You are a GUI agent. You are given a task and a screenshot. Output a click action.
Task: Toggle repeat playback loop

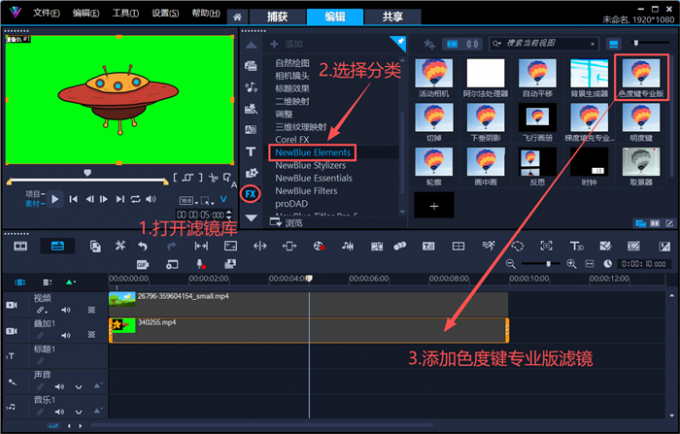(x=135, y=199)
